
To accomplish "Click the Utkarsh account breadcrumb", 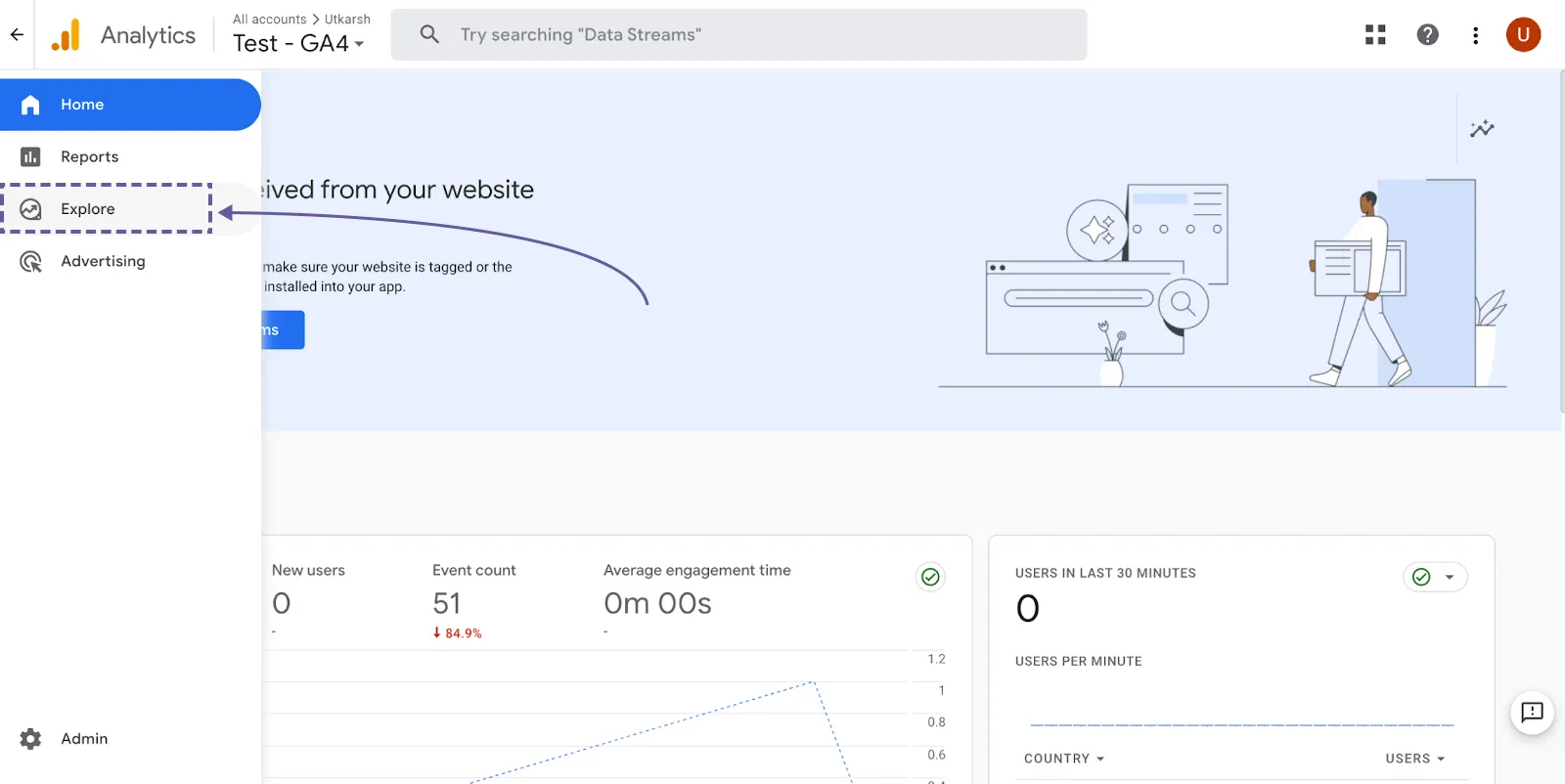I will pos(347,20).
